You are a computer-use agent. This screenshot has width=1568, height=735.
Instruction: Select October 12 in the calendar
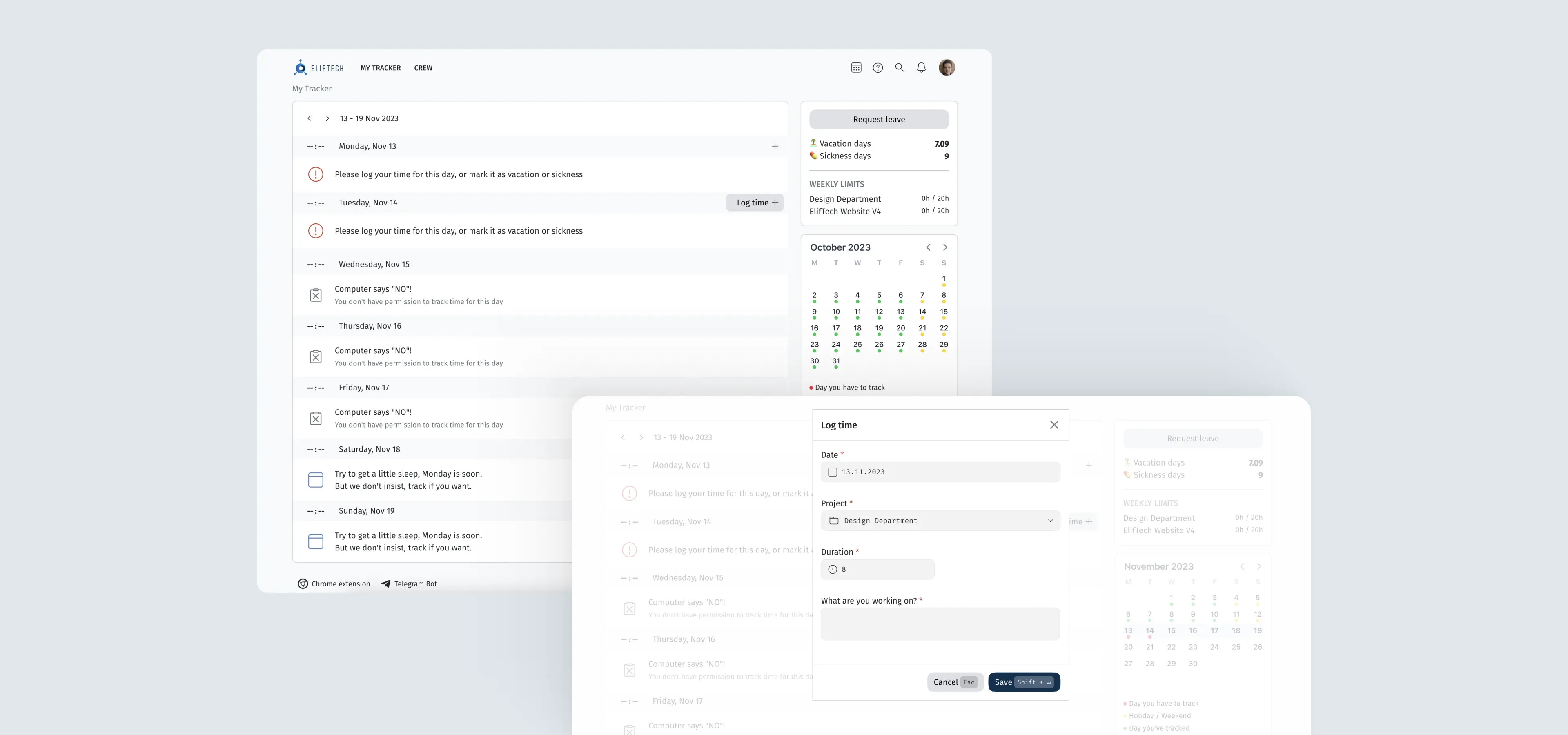(x=879, y=312)
